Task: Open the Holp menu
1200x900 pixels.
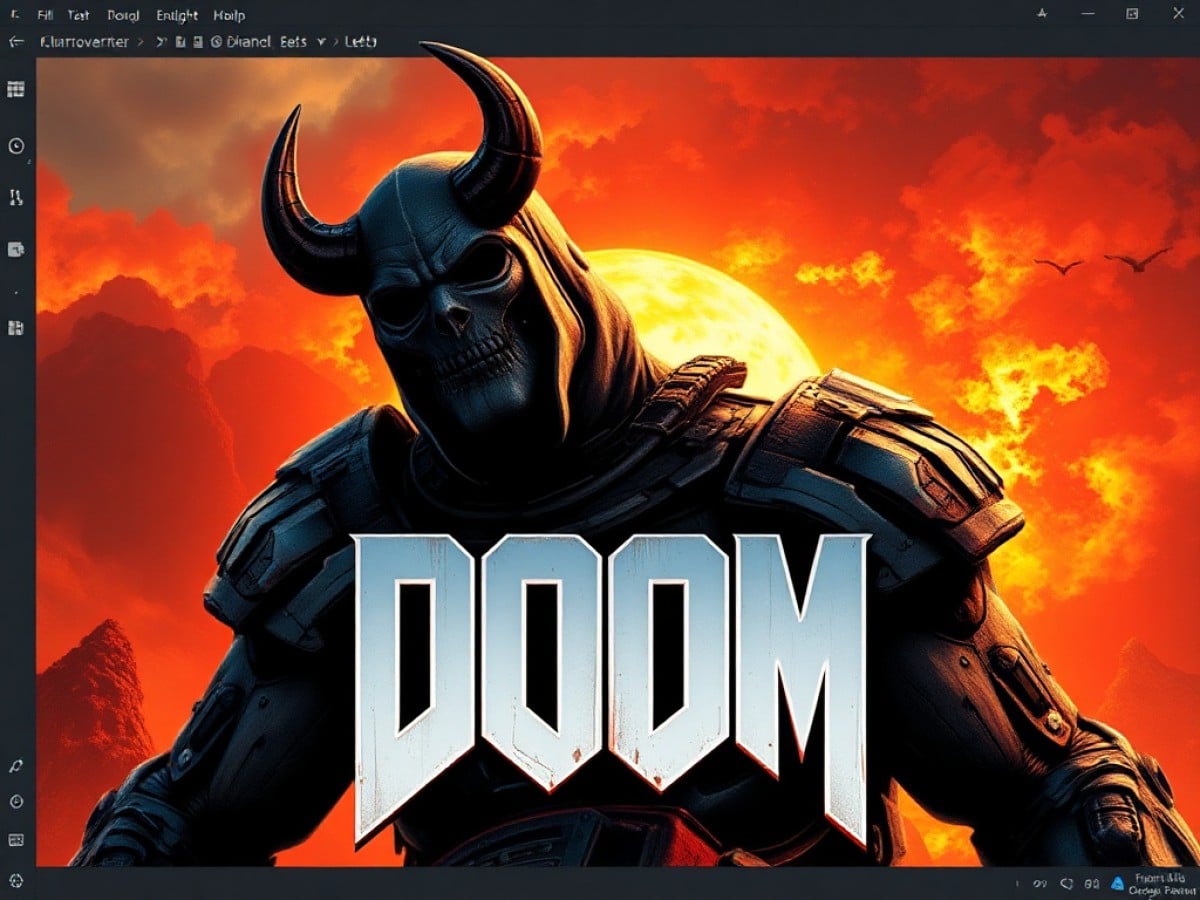Action: [x=229, y=16]
